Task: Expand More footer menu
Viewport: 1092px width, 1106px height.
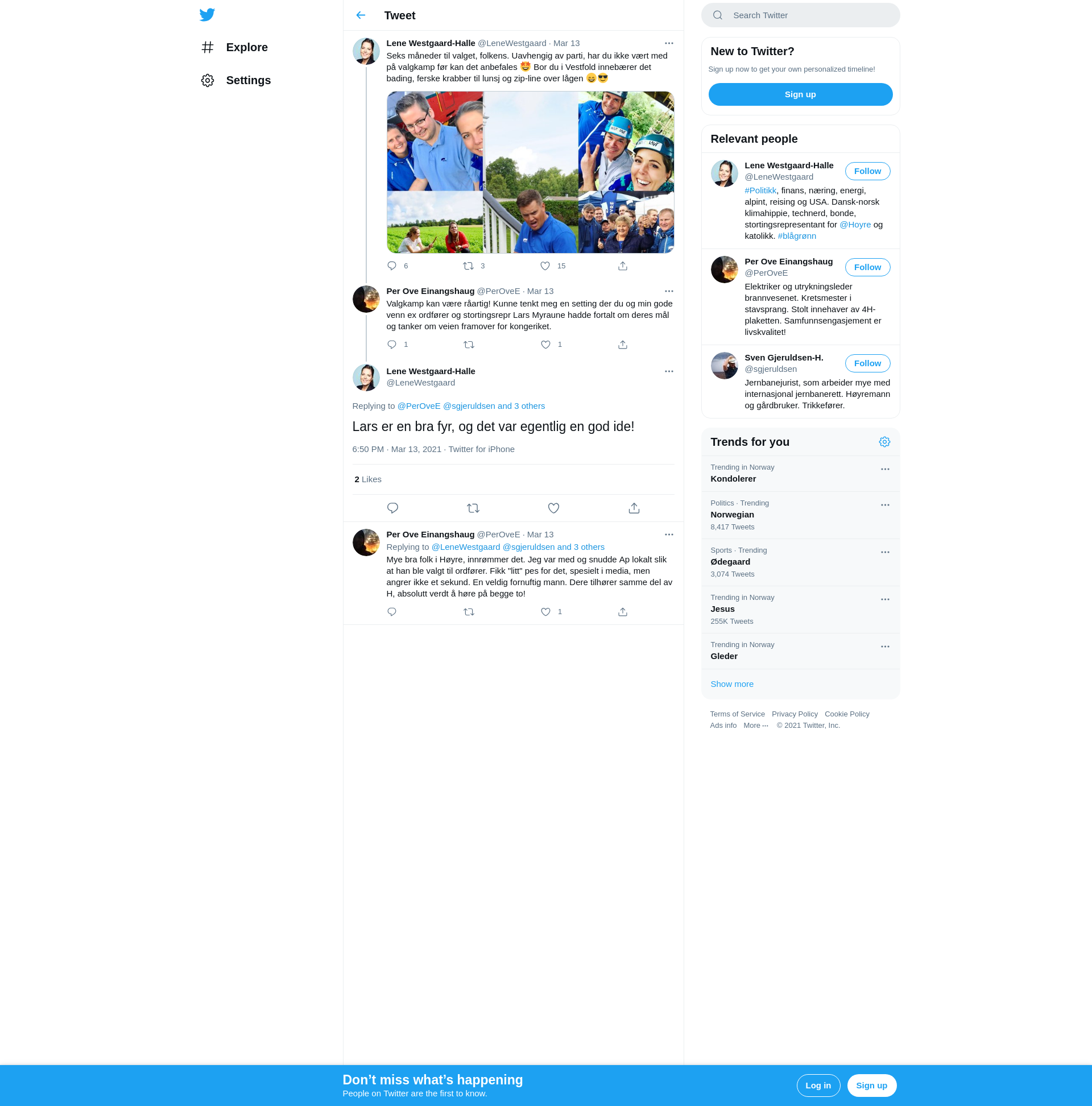Action: [755, 726]
